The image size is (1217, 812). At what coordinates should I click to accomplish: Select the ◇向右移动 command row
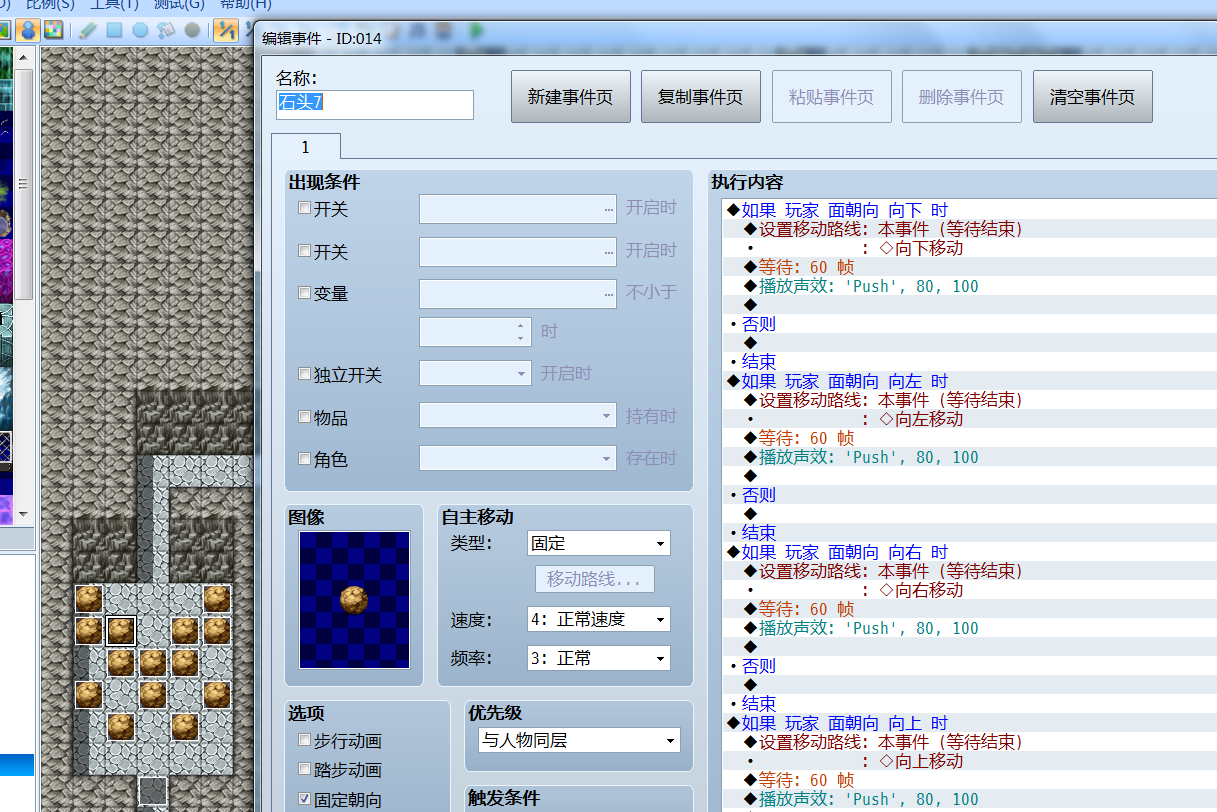pos(969,590)
